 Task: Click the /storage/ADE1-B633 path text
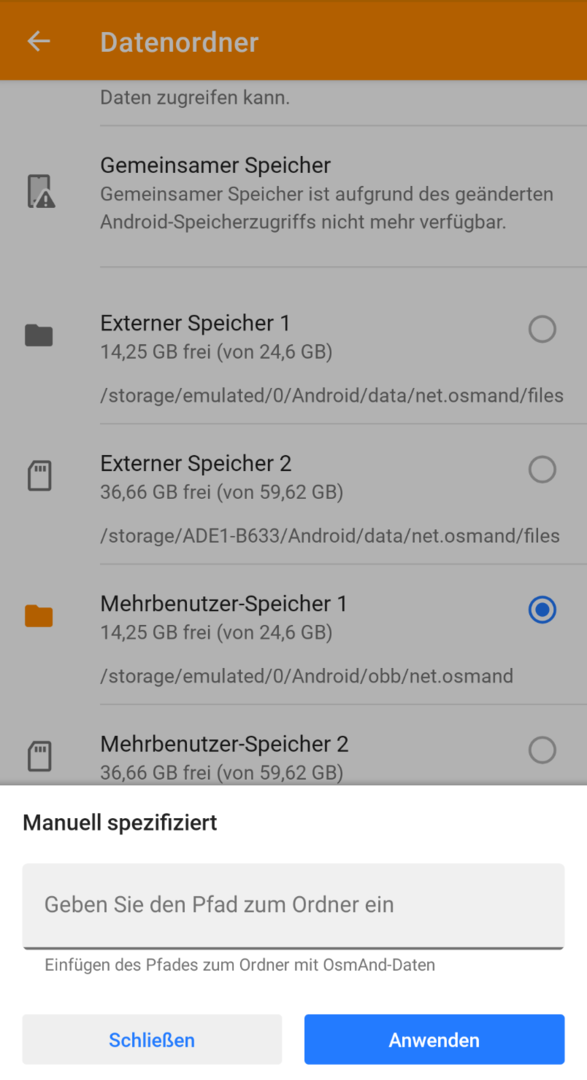[330, 536]
